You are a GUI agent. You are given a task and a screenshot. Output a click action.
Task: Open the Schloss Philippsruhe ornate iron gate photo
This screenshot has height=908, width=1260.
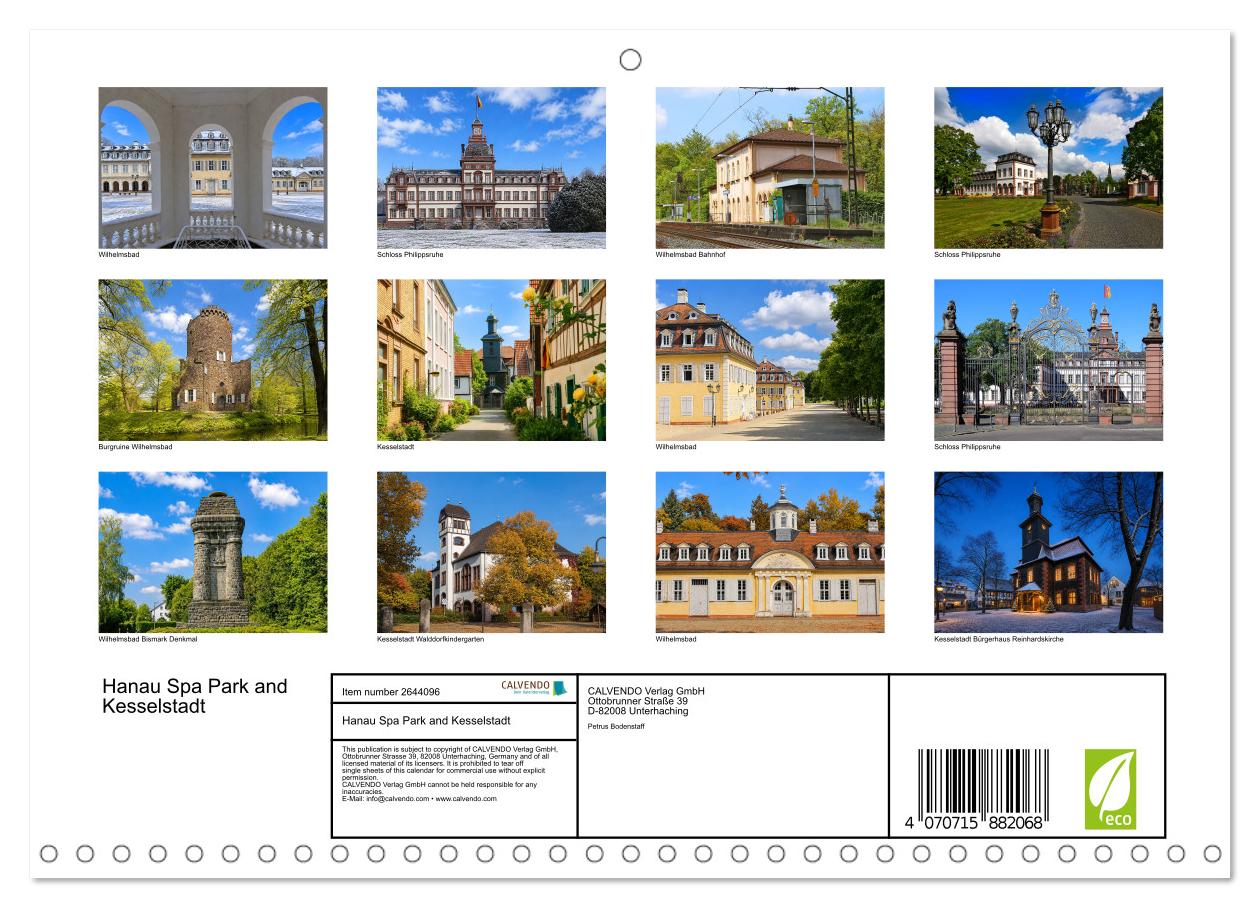1048,360
